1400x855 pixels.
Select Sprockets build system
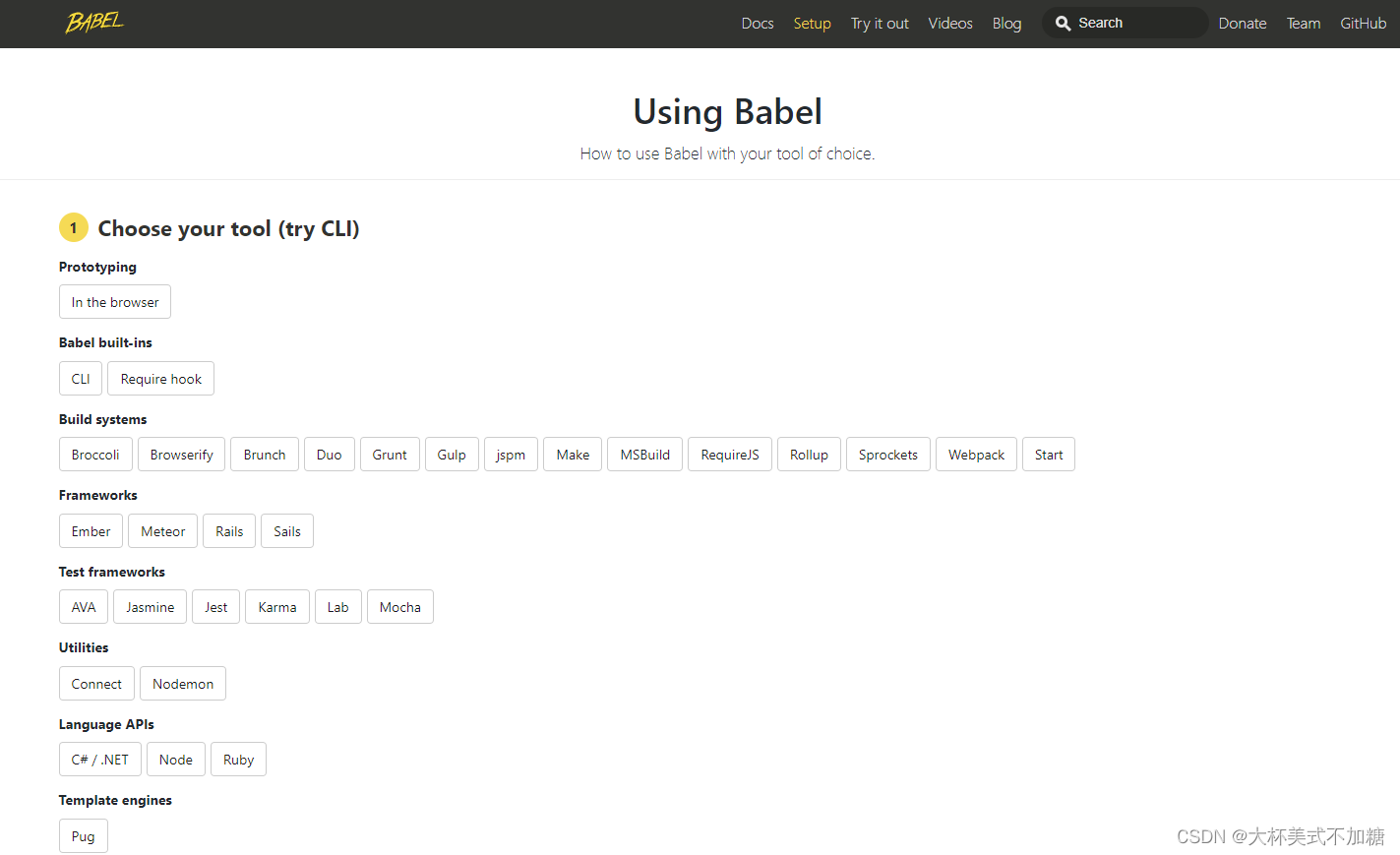(x=888, y=455)
